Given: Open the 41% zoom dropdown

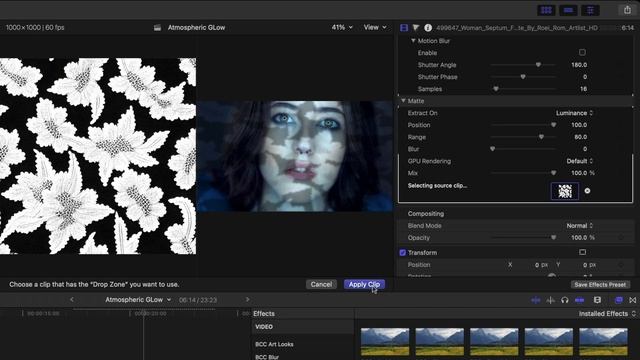Looking at the screenshot, I should (342, 27).
